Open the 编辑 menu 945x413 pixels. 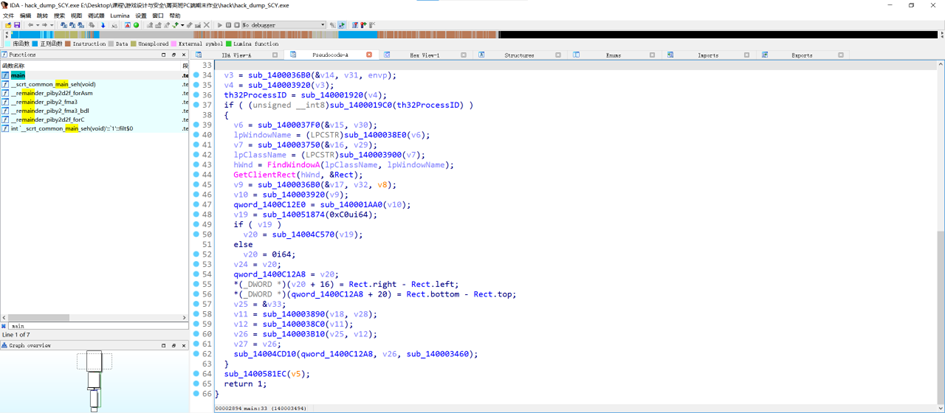25,15
